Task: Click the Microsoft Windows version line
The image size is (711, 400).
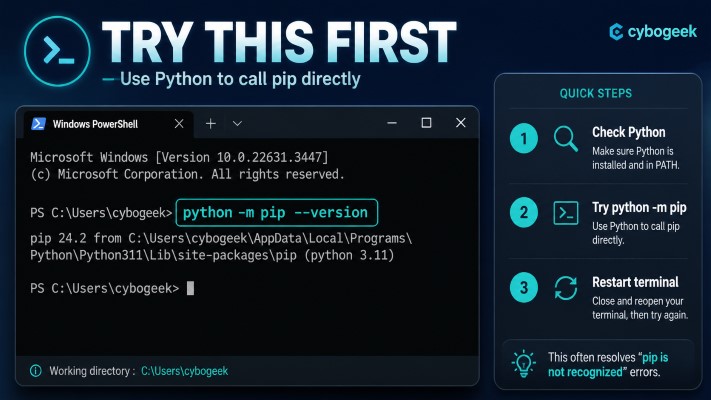Action: 179,157
